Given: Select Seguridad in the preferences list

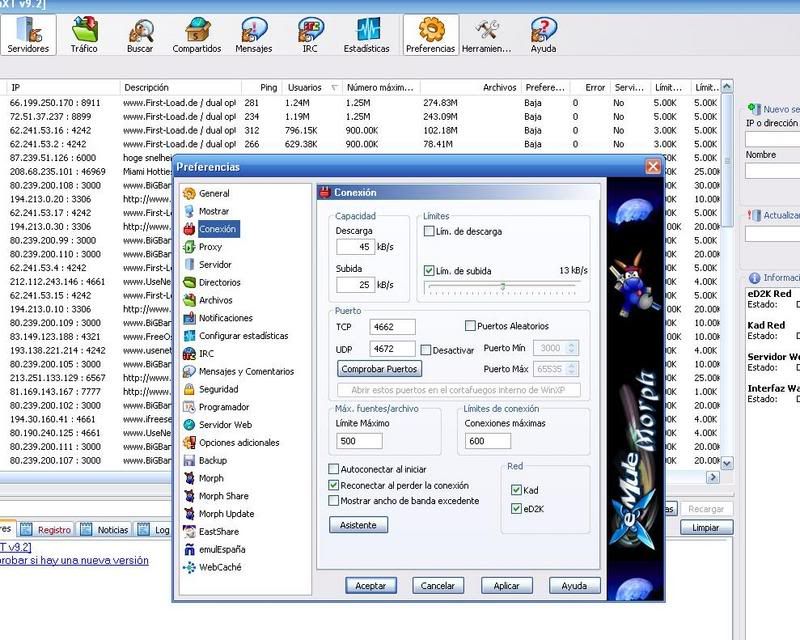Looking at the screenshot, I should coord(211,389).
